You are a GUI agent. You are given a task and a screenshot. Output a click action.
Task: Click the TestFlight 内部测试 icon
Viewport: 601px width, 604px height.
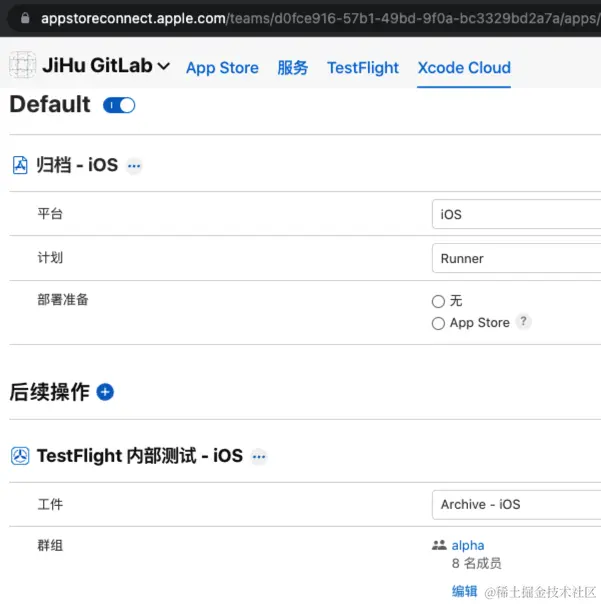[x=20, y=456]
